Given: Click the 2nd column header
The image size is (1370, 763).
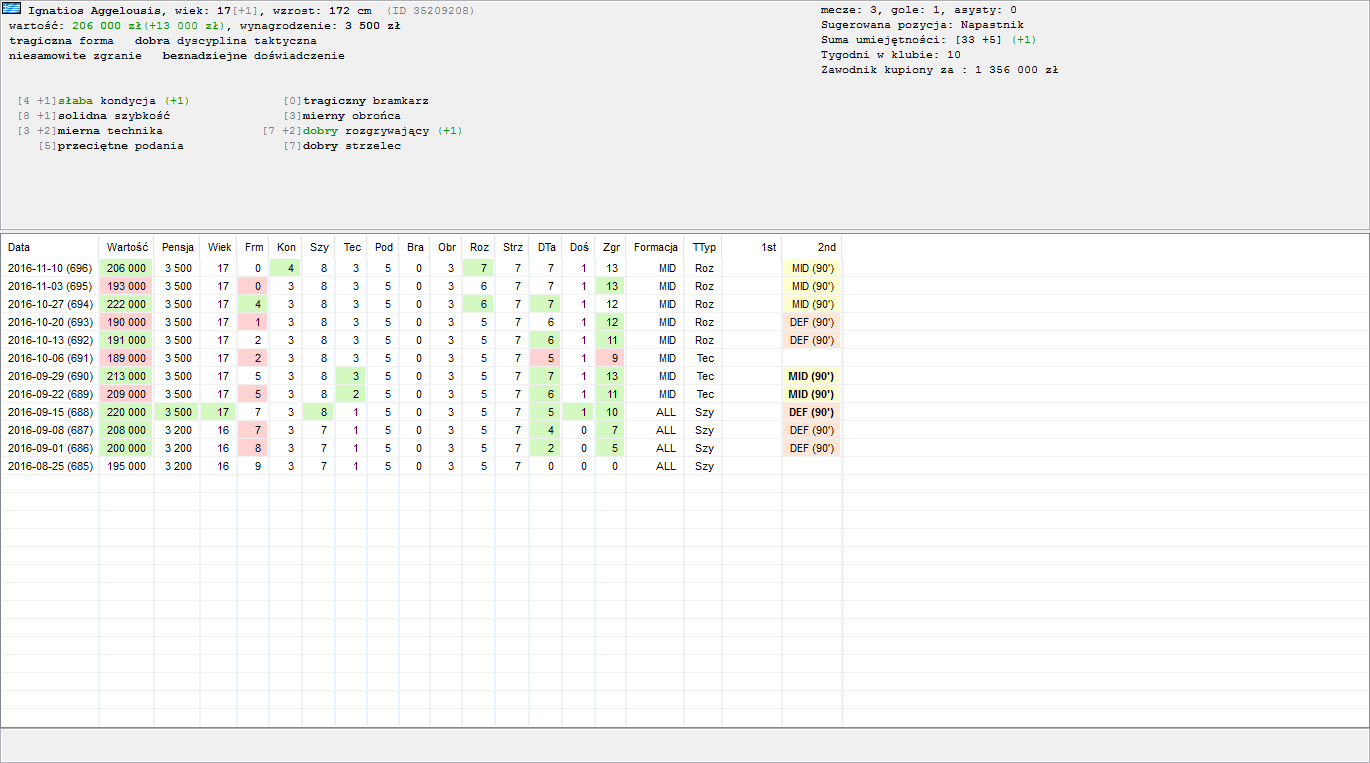Looking at the screenshot, I should (x=826, y=247).
